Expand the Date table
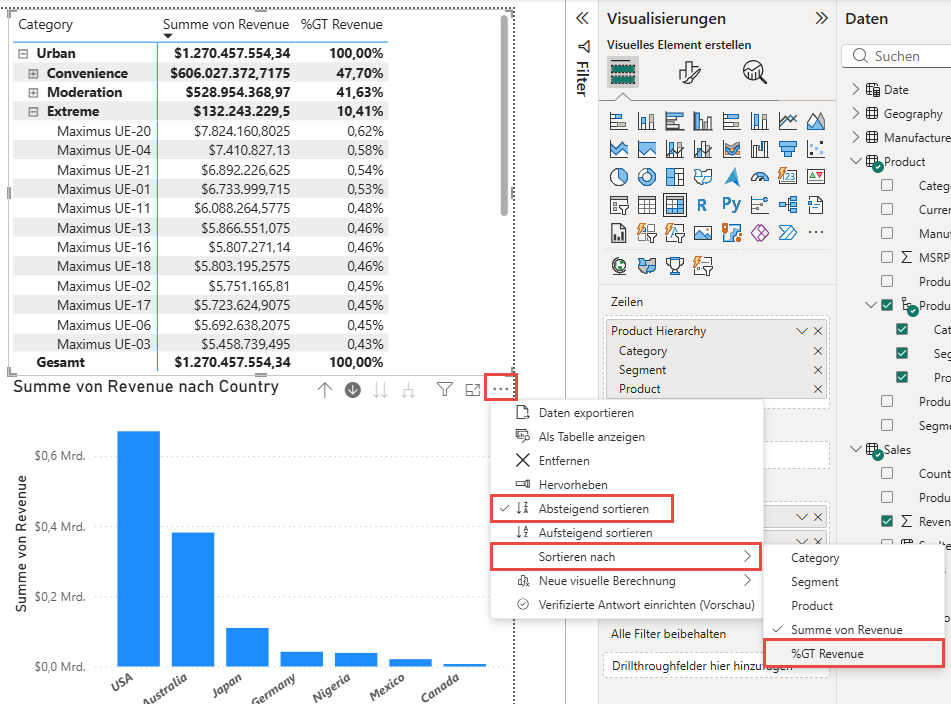 point(855,89)
